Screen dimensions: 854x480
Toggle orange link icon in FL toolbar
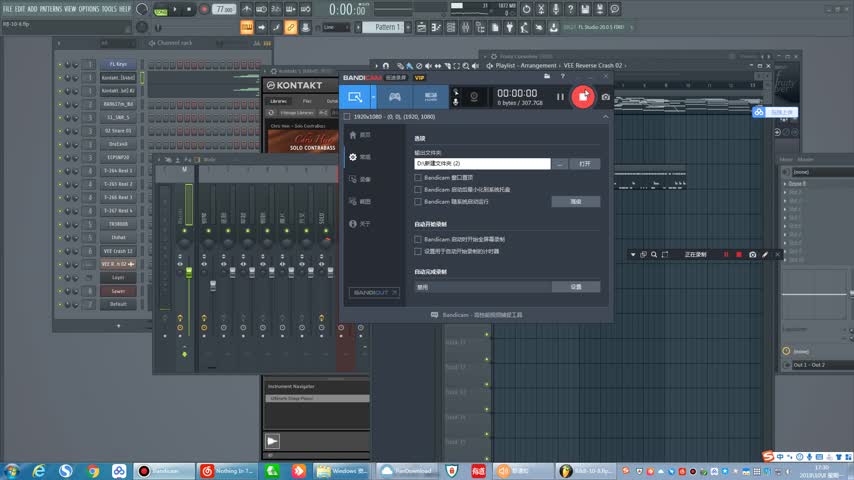click(x=290, y=27)
